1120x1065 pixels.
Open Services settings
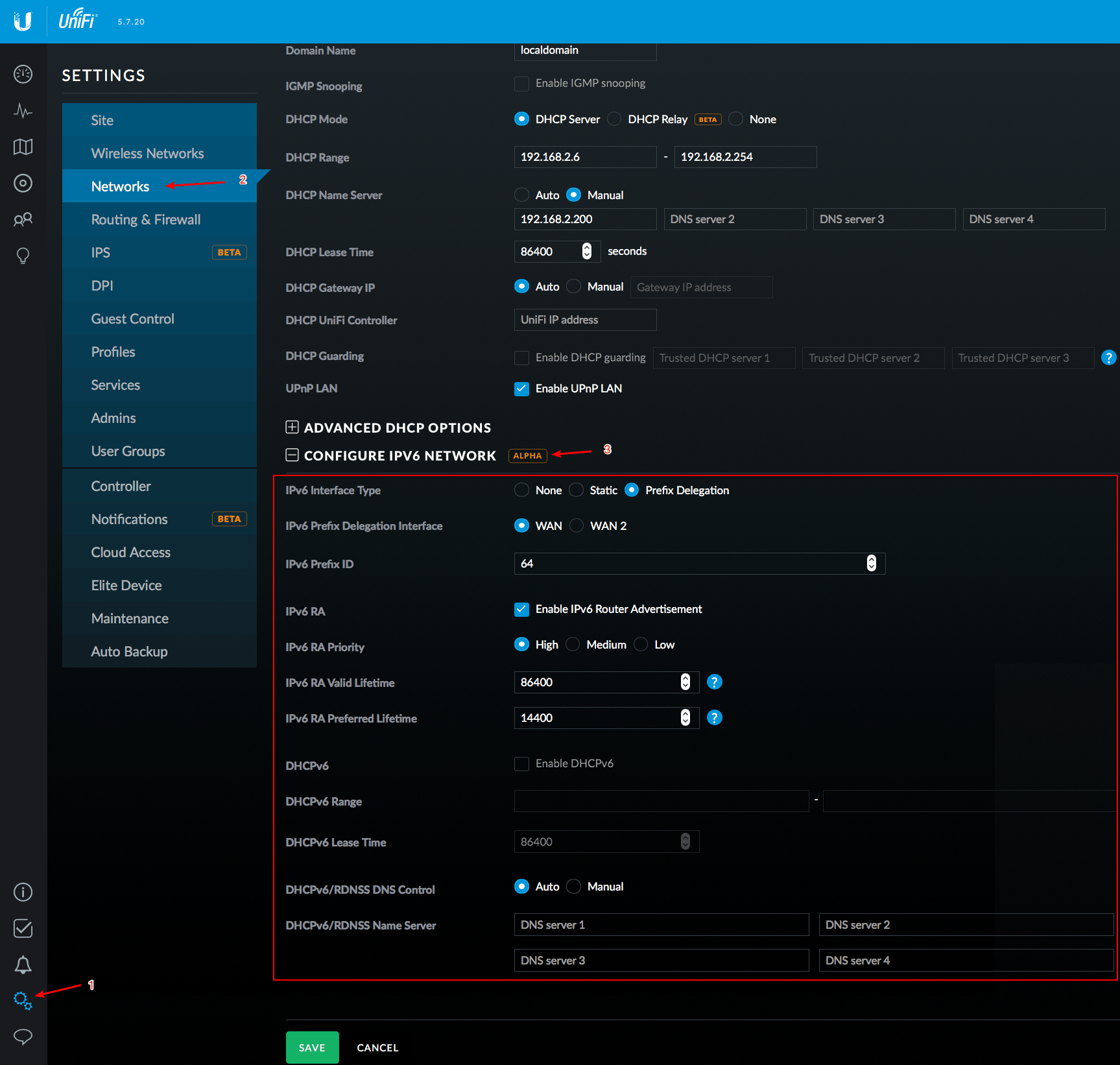(160, 385)
